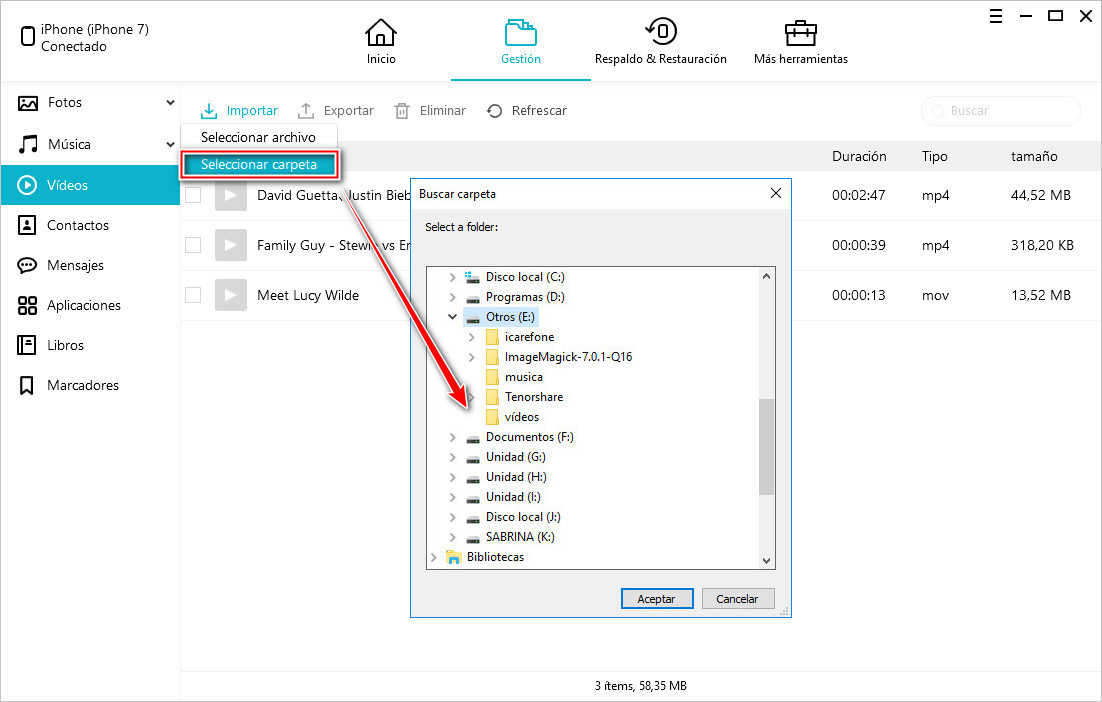
Task: Click the vídeos folder icon in tree
Action: click(492, 417)
